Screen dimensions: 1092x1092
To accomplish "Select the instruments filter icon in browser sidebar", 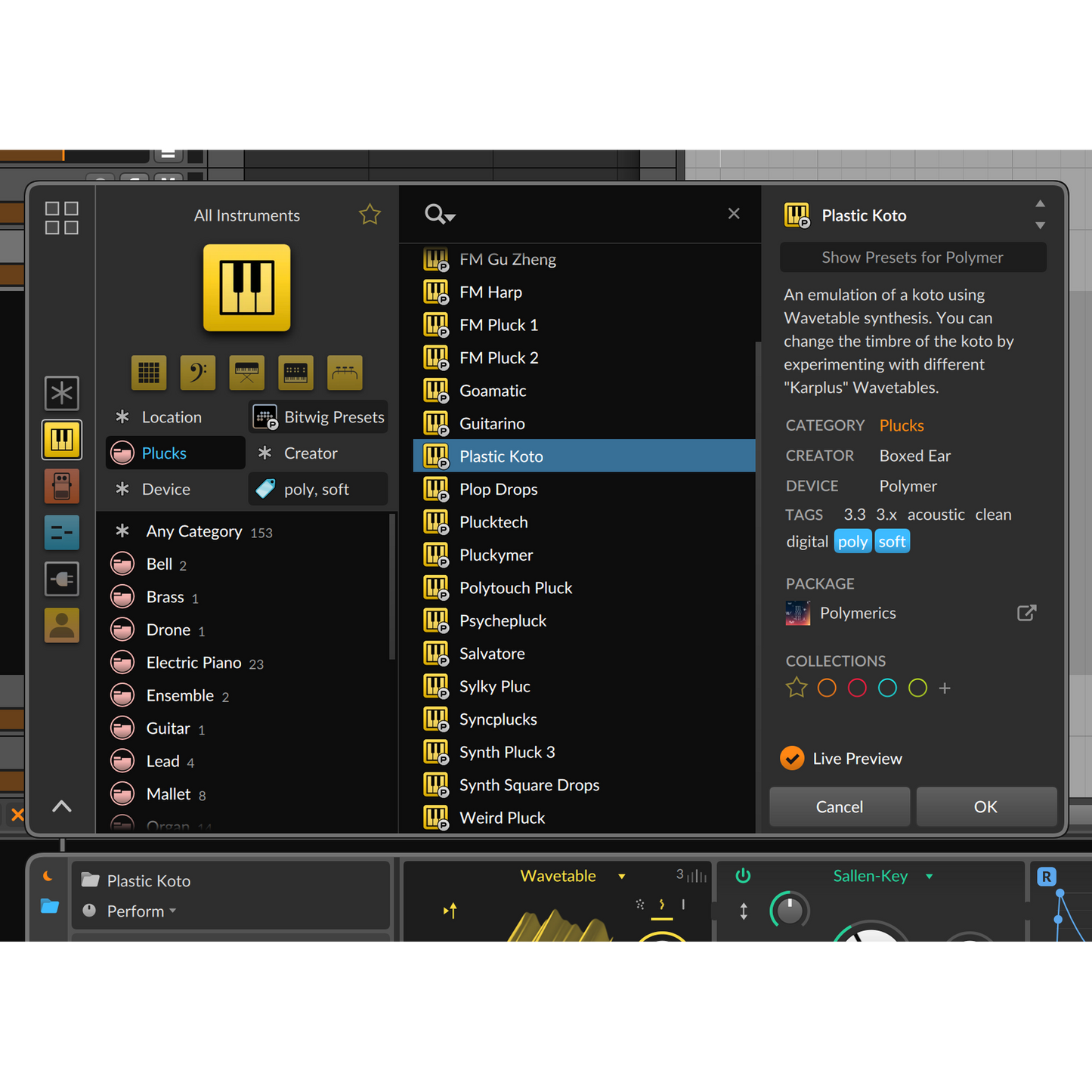I will tap(61, 440).
